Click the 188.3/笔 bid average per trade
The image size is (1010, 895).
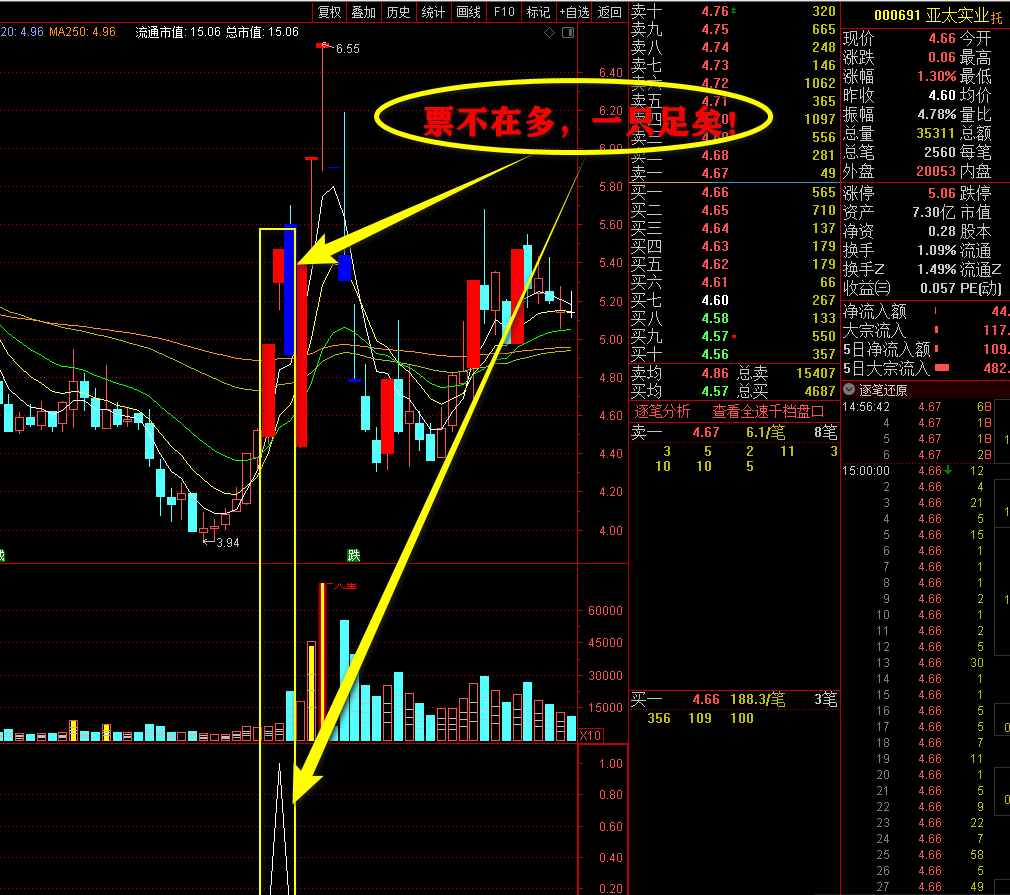(758, 699)
